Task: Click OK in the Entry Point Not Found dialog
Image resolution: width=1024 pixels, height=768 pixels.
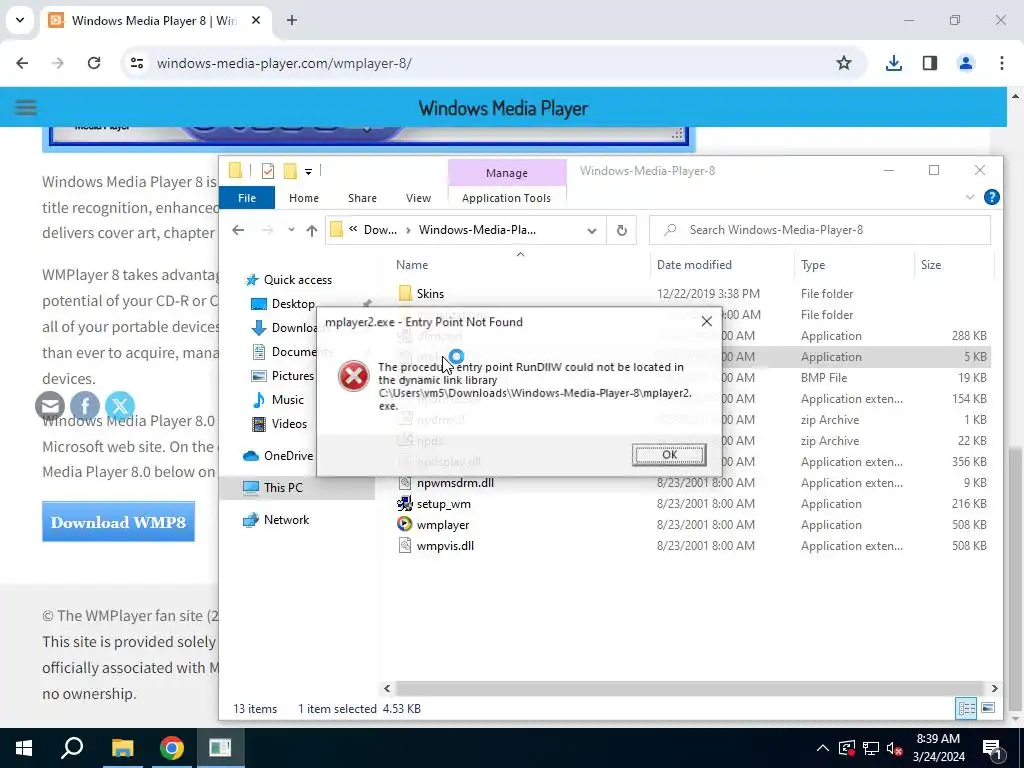Action: (669, 455)
